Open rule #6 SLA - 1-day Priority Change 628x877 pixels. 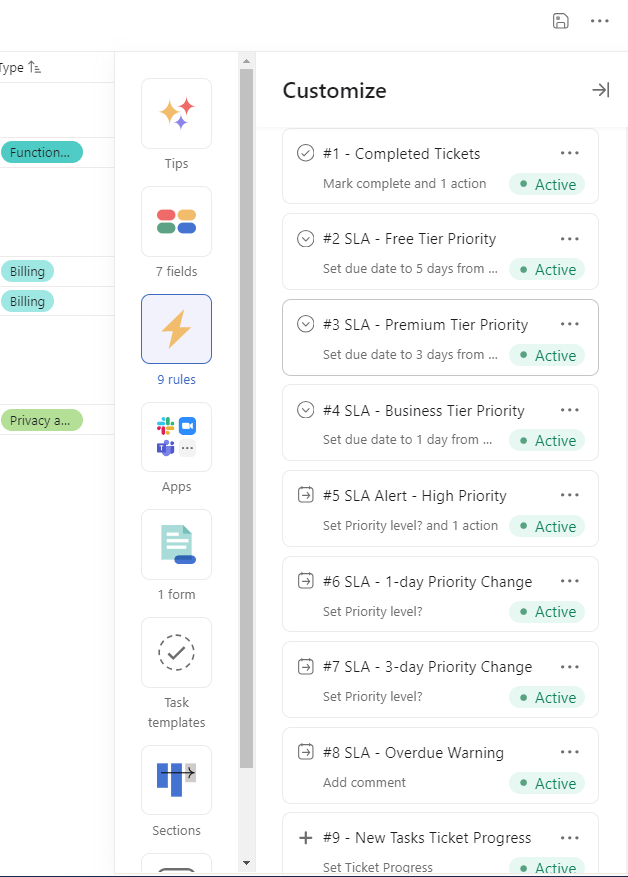427,582
